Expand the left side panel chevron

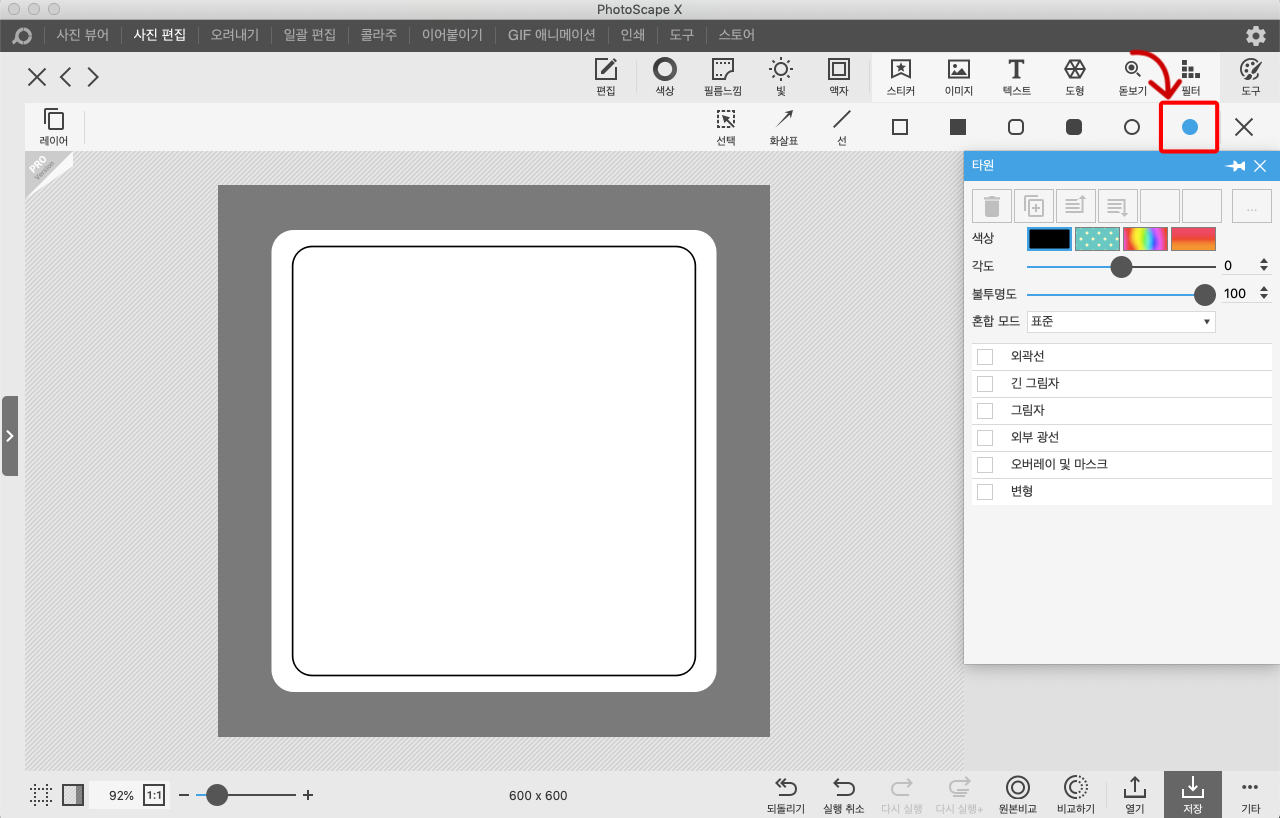point(9,436)
